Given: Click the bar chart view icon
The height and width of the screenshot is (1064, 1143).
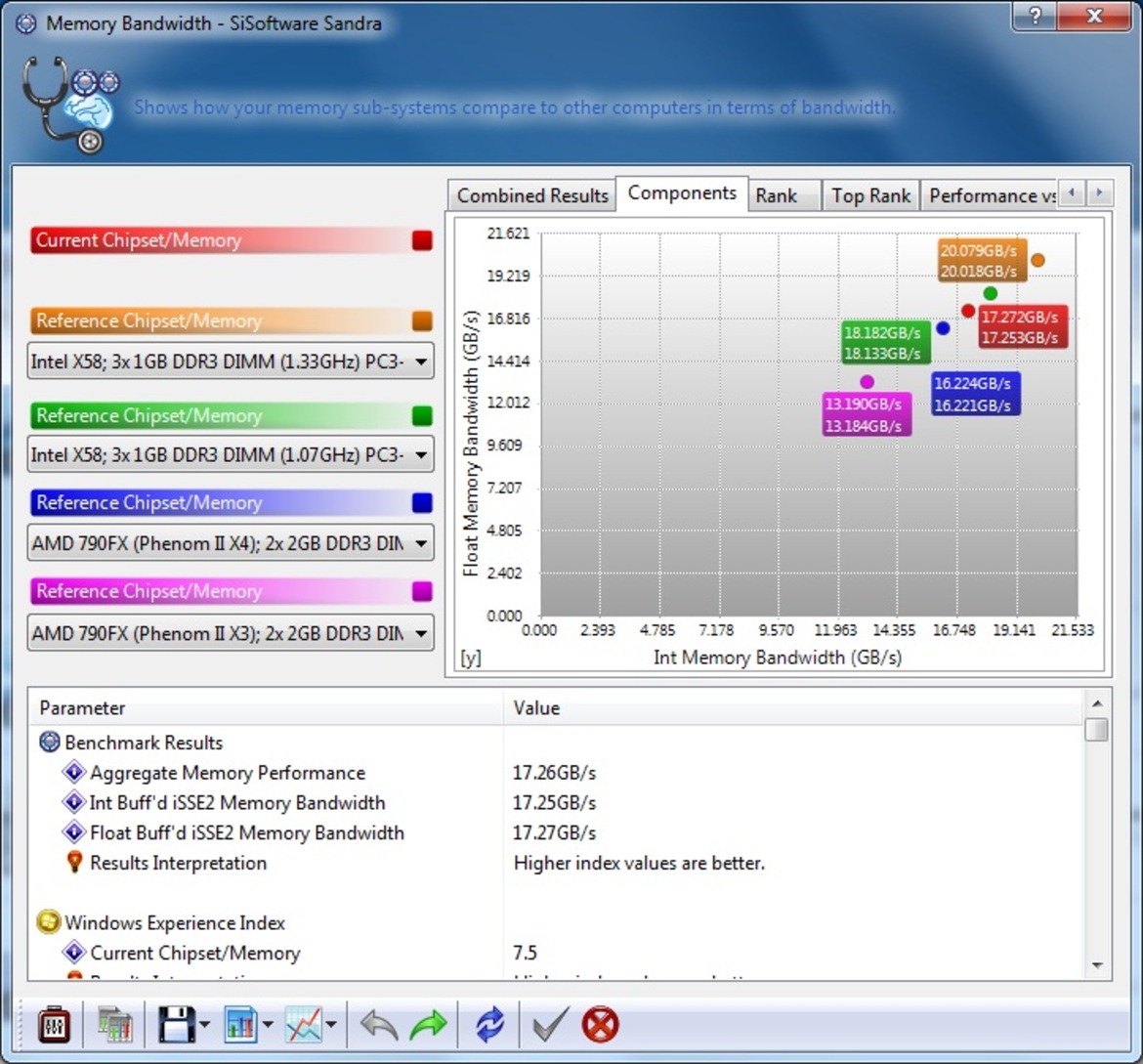Looking at the screenshot, I should click(x=240, y=1025).
